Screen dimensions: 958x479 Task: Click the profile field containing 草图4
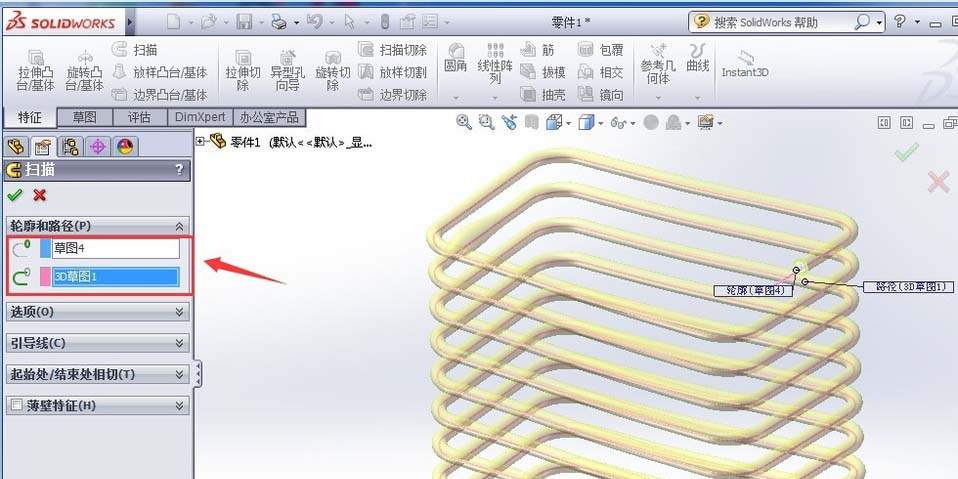(x=116, y=248)
